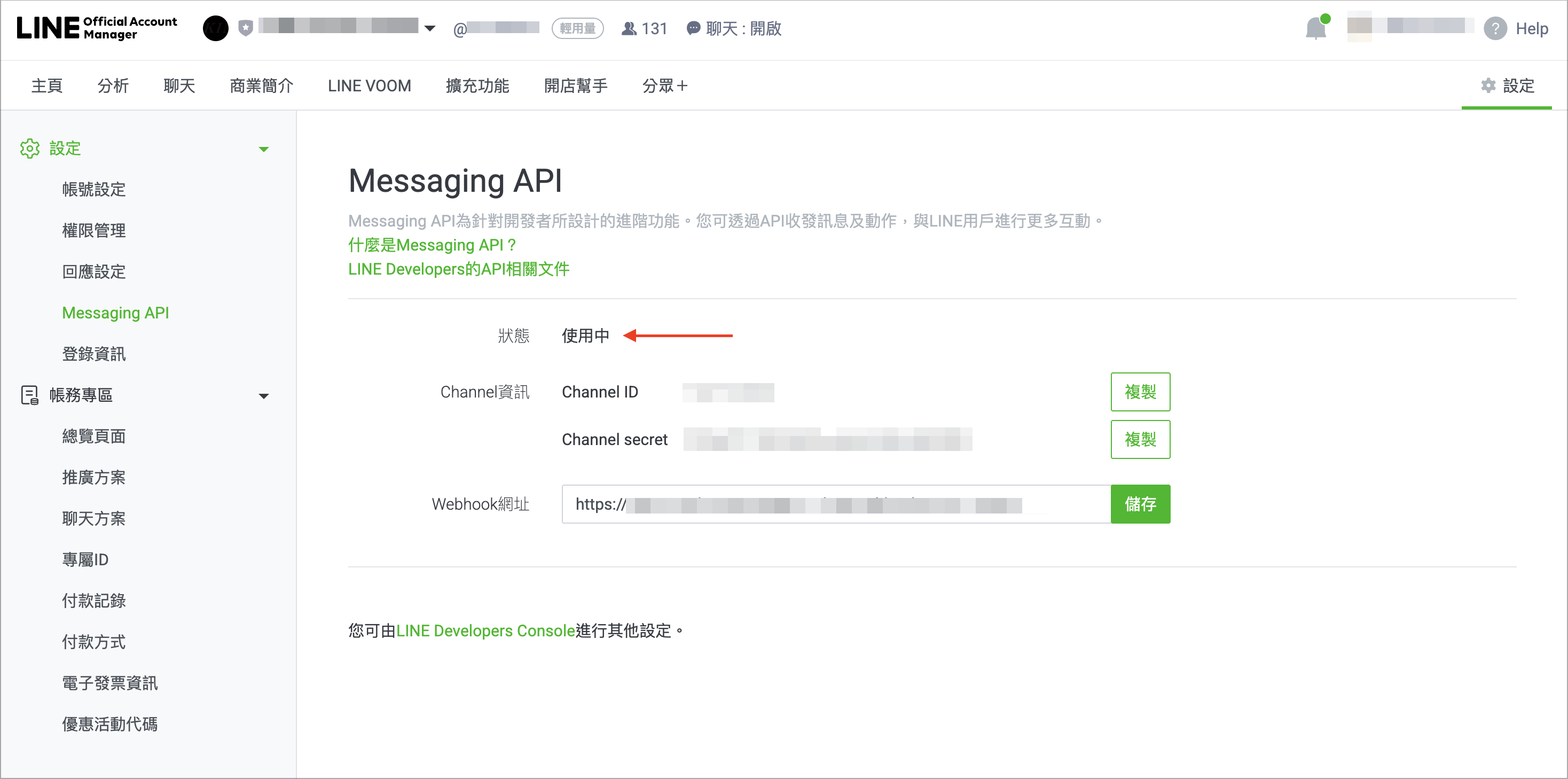
Task: Open 推廣方案 in the sidebar
Action: (x=94, y=478)
